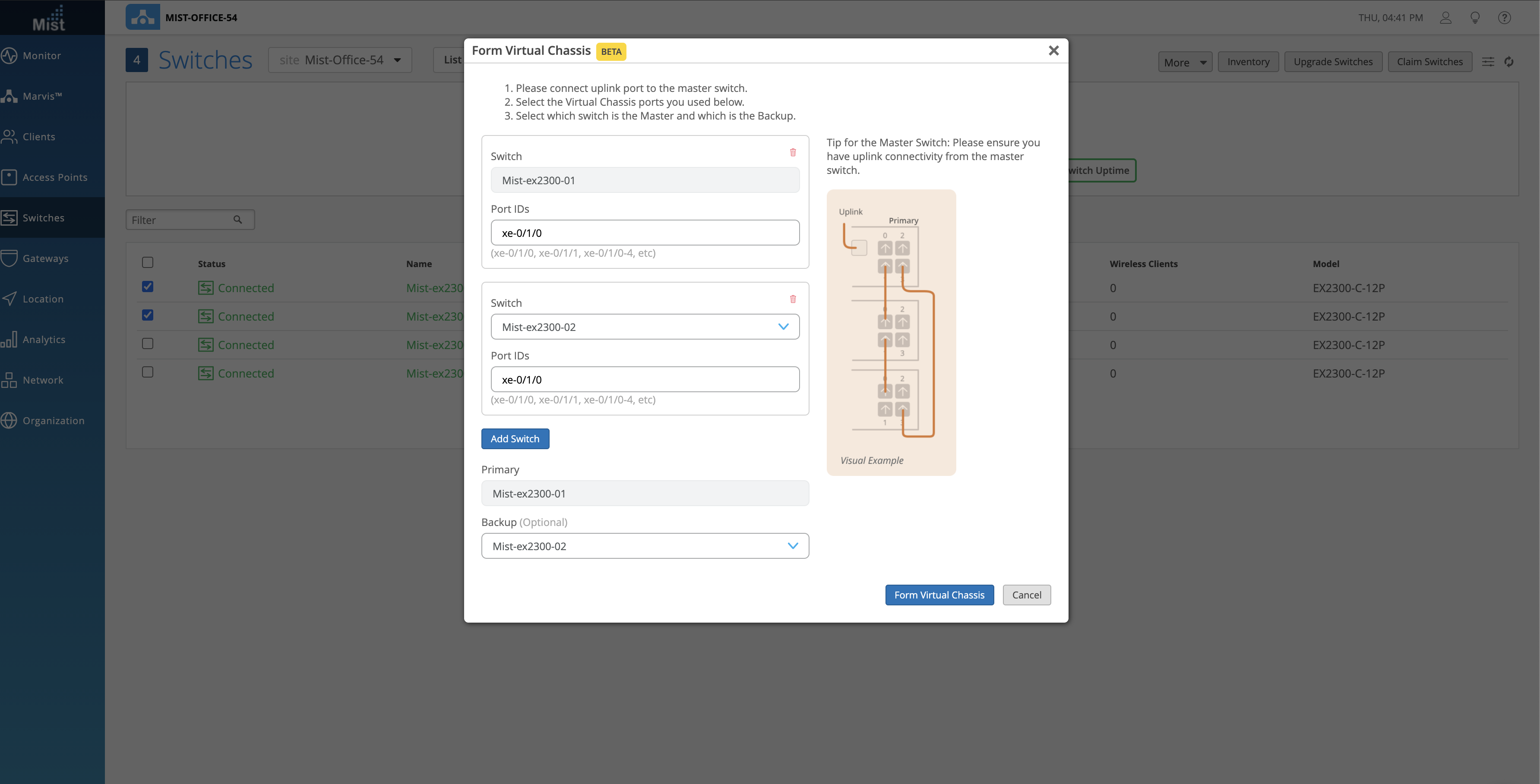Click the help question mark icon
This screenshot has height=784, width=1540.
point(1504,18)
